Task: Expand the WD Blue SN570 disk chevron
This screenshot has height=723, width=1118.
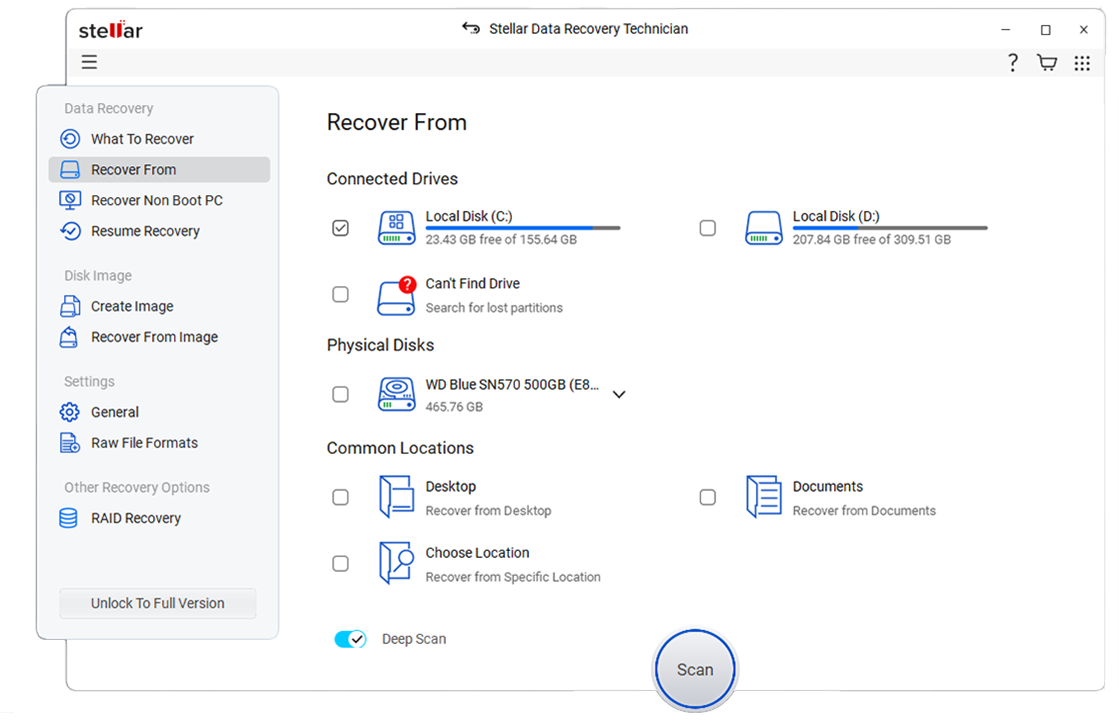Action: [619, 394]
